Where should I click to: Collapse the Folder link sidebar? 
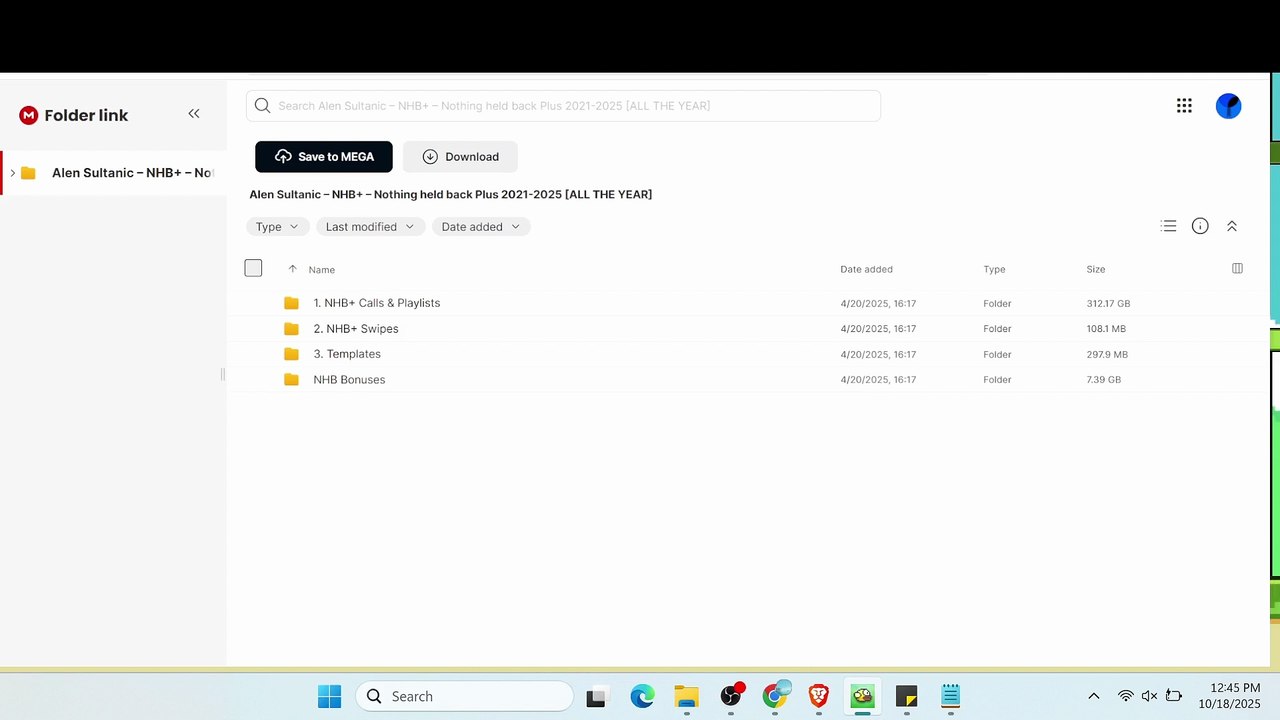(194, 114)
